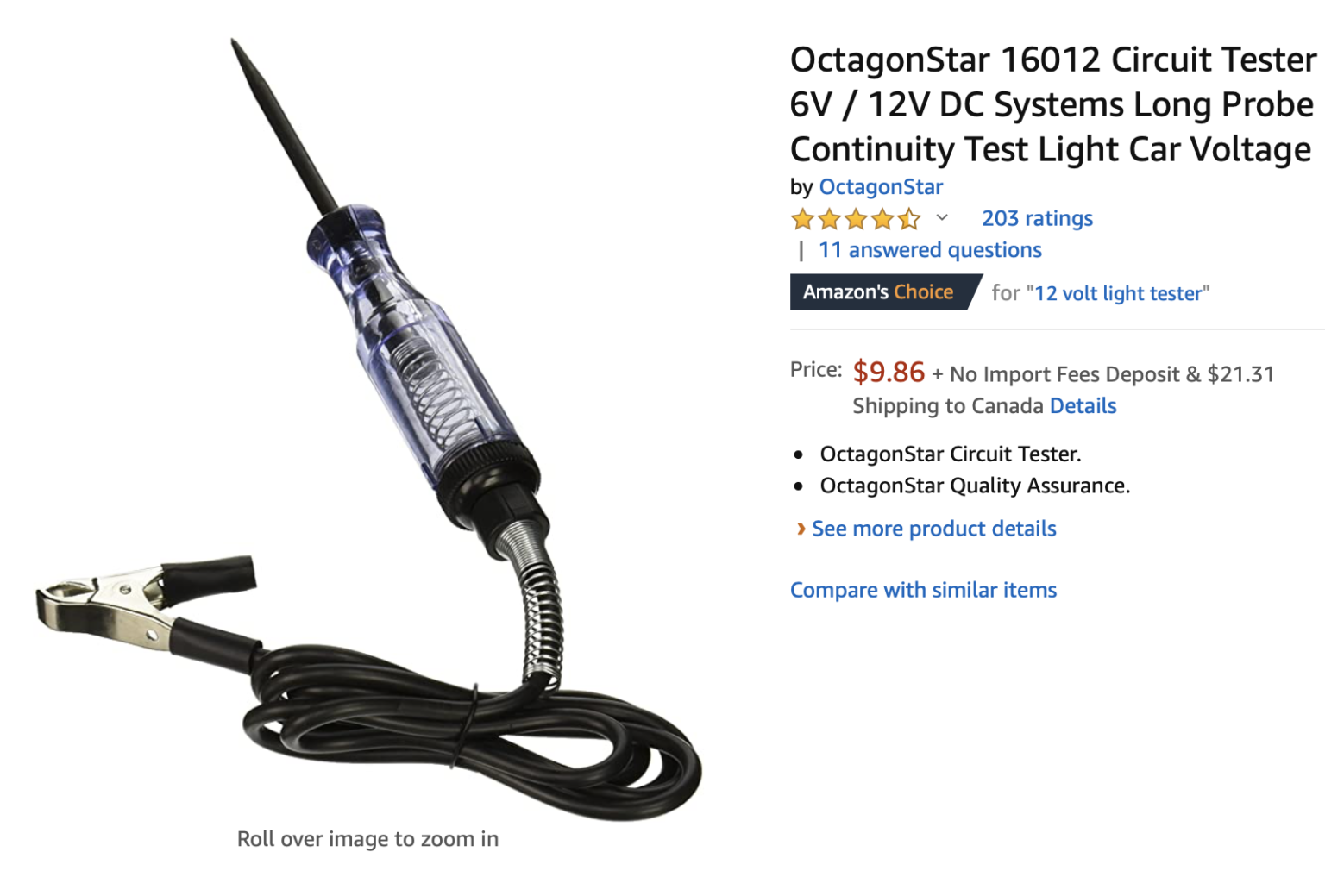
Task: Click the five-star rating icons
Action: pyautogui.click(x=856, y=219)
